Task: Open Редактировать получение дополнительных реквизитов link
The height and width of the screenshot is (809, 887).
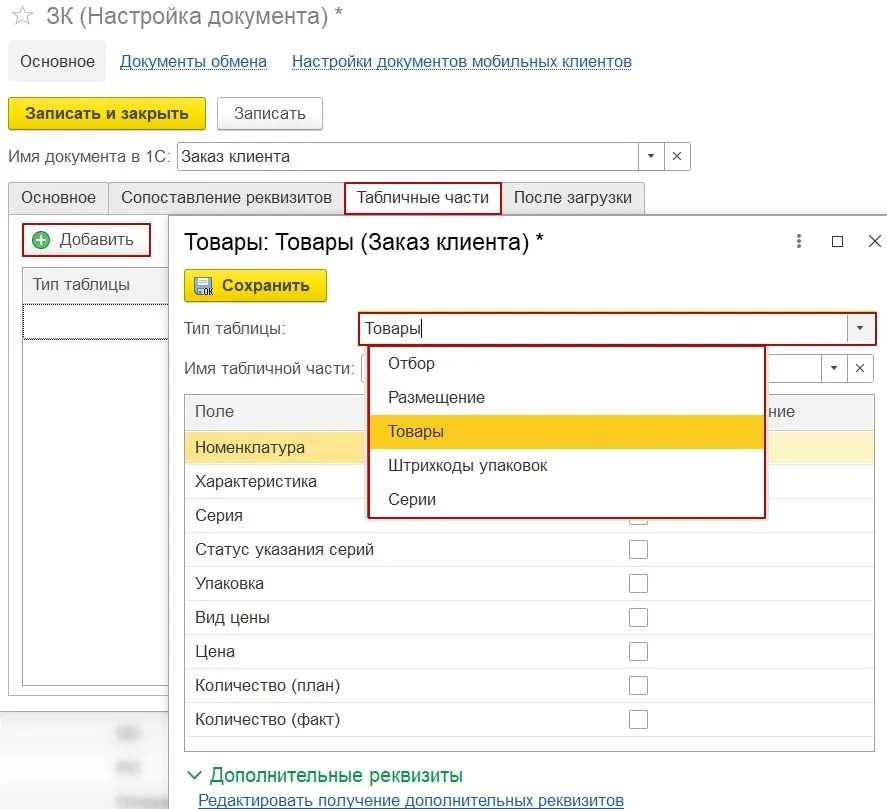Action: click(x=411, y=800)
